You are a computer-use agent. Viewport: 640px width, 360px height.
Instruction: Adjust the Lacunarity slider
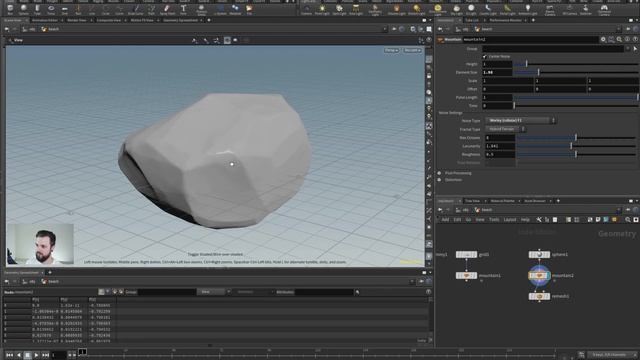pos(576,146)
